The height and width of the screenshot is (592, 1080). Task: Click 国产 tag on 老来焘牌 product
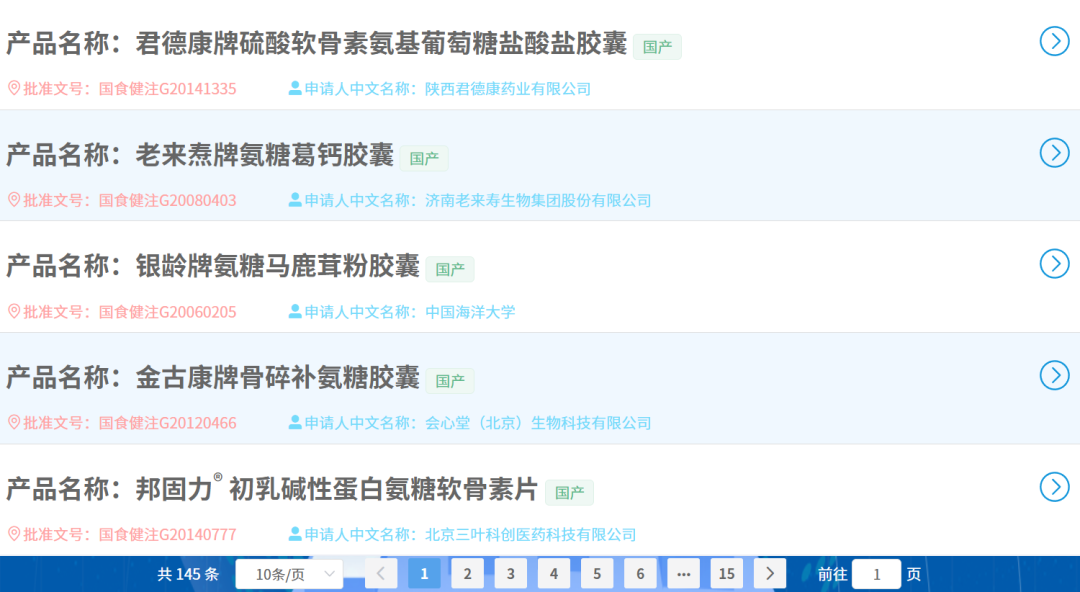[x=424, y=159]
